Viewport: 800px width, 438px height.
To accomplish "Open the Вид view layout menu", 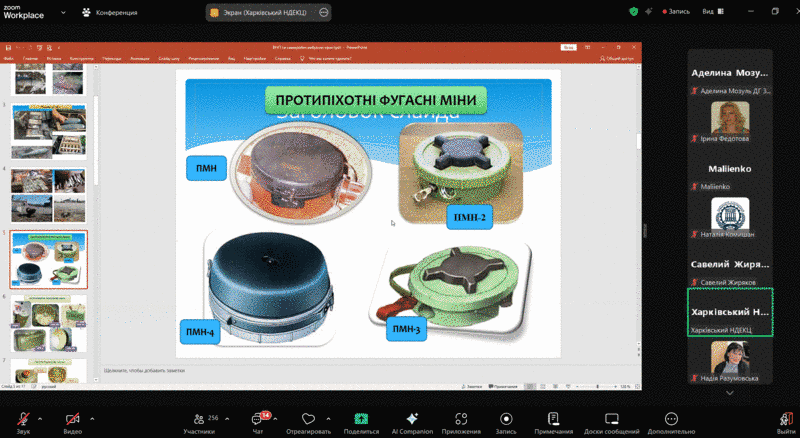I will click(x=713, y=11).
